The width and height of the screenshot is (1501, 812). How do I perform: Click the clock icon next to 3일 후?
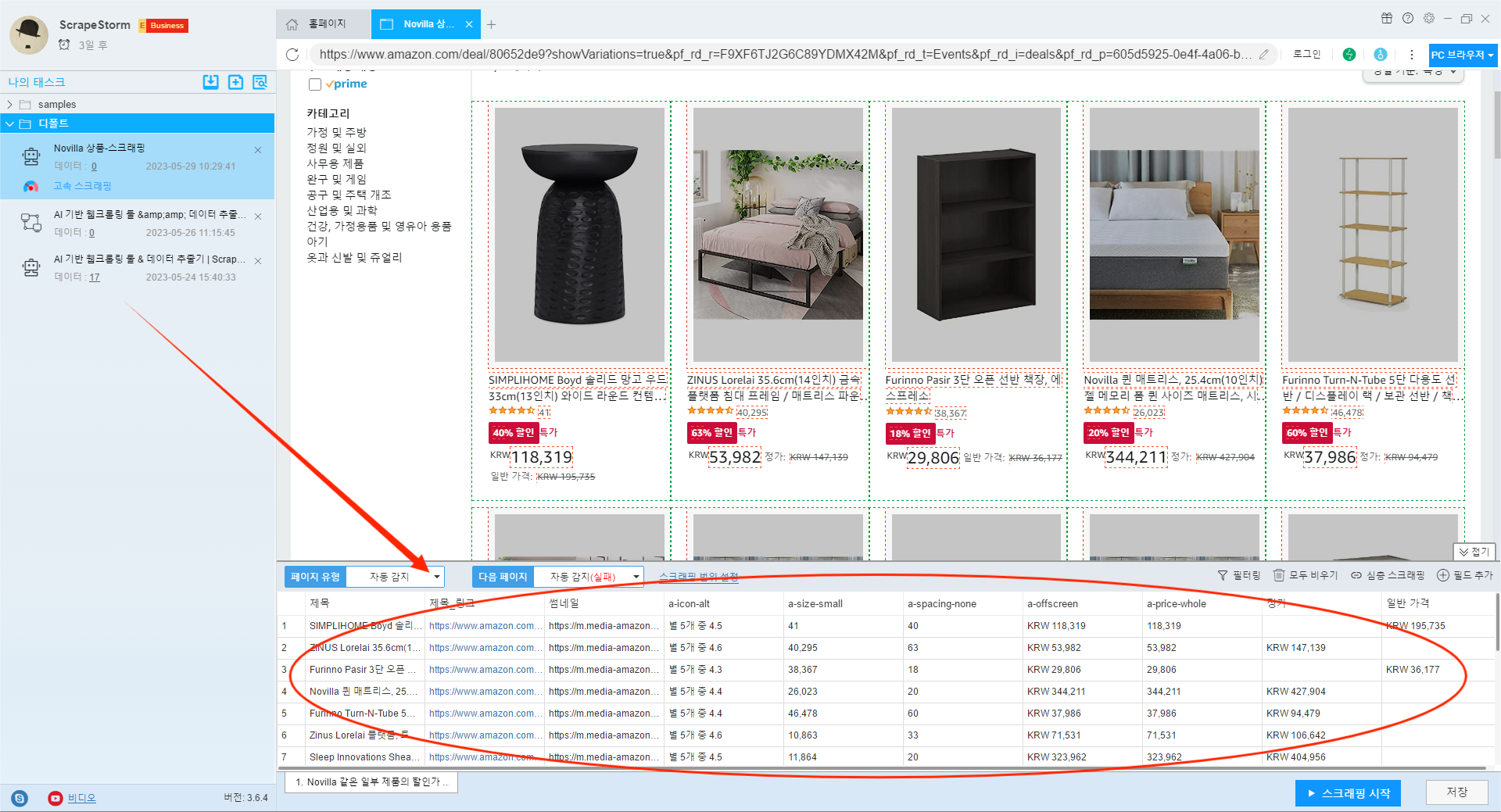coord(65,45)
